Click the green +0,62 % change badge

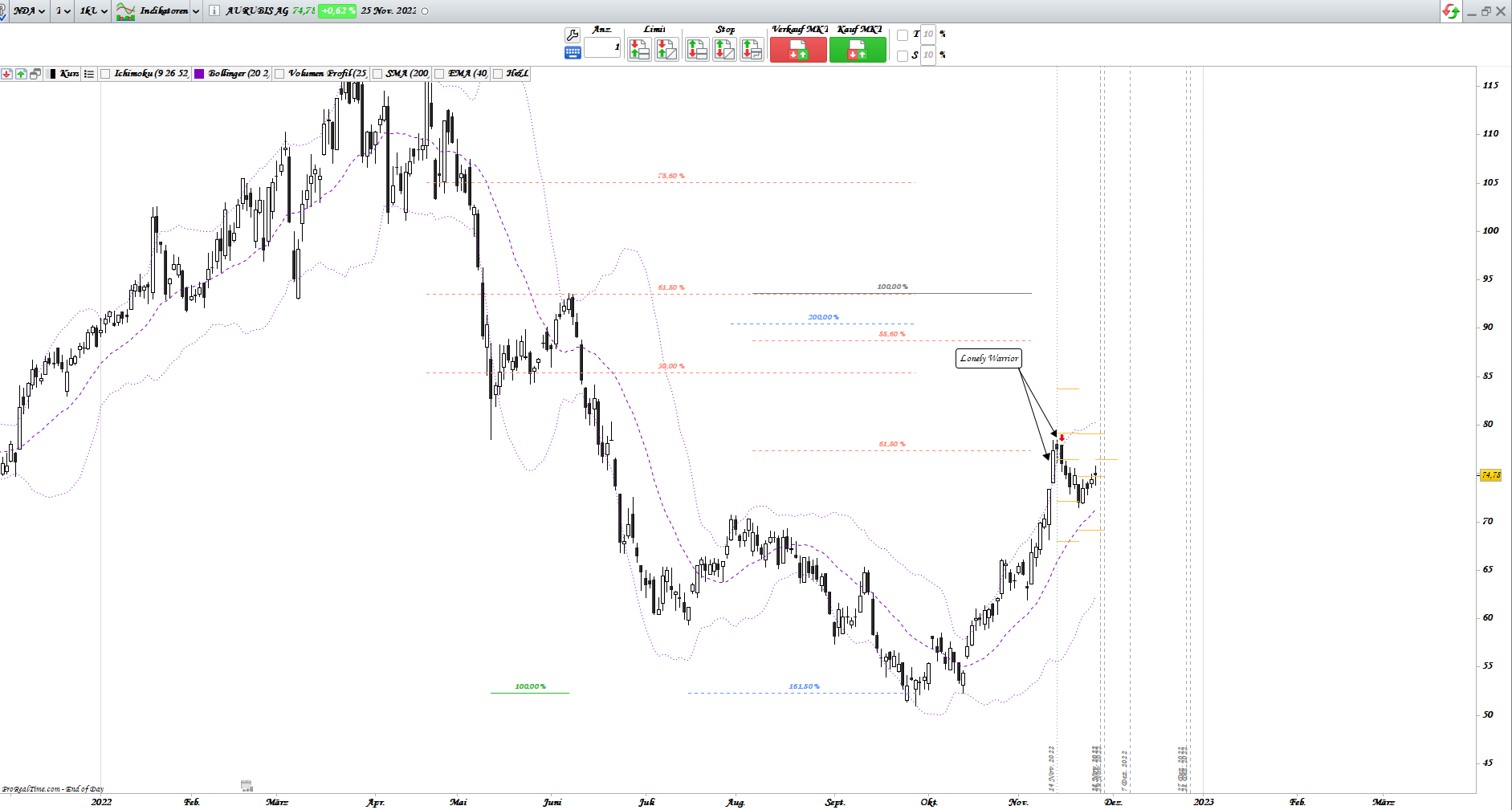tap(337, 11)
